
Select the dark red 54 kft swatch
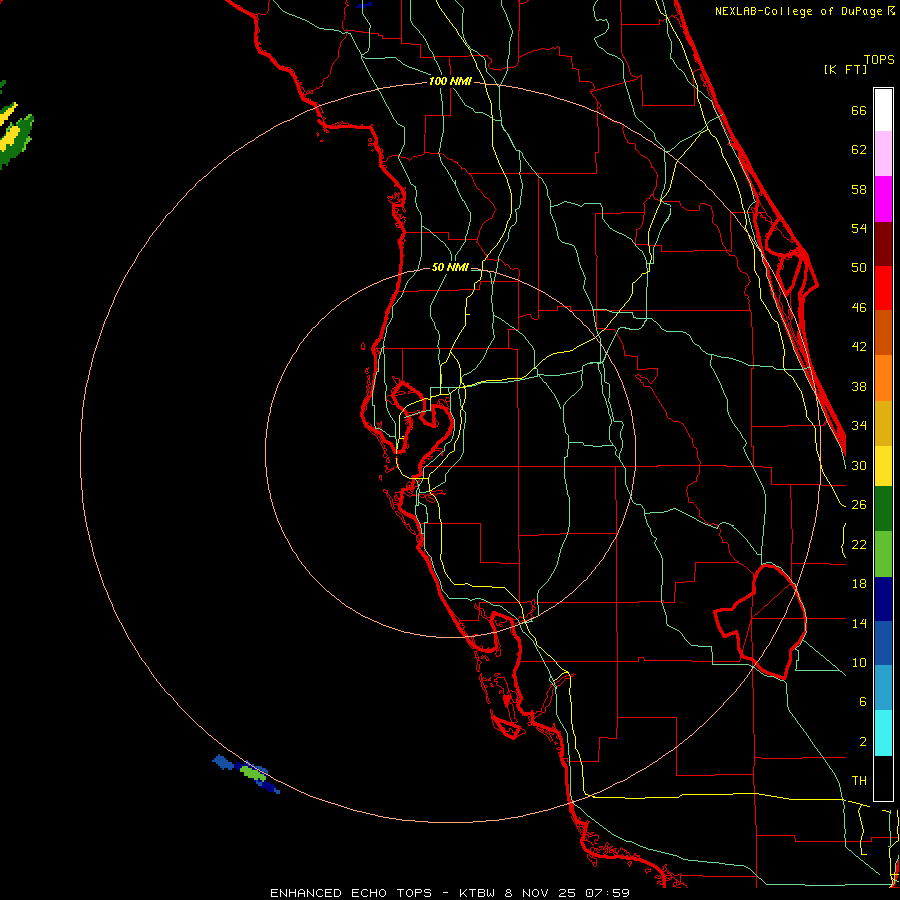point(883,244)
